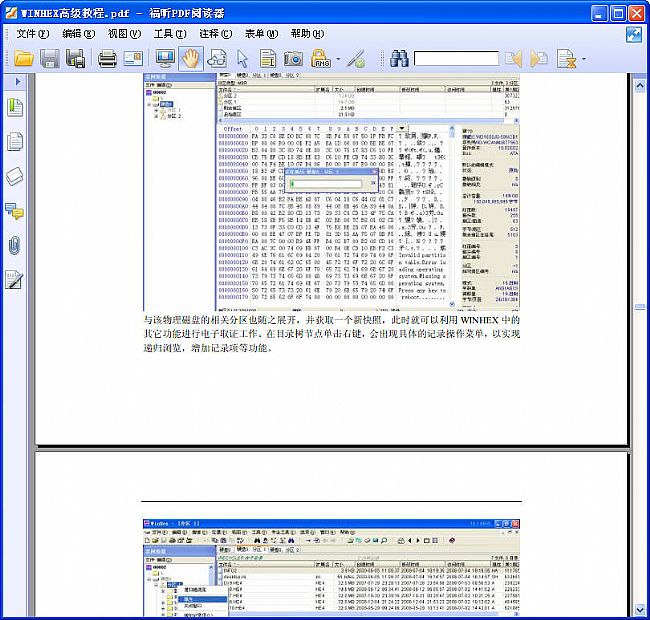Open the Layers panel icon
Viewport: 650px width, 620px height.
(15, 176)
